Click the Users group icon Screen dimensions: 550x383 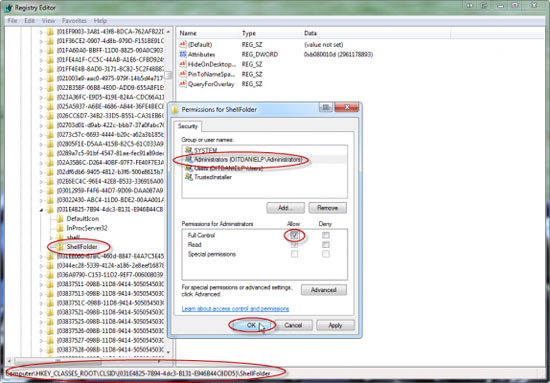189,168
